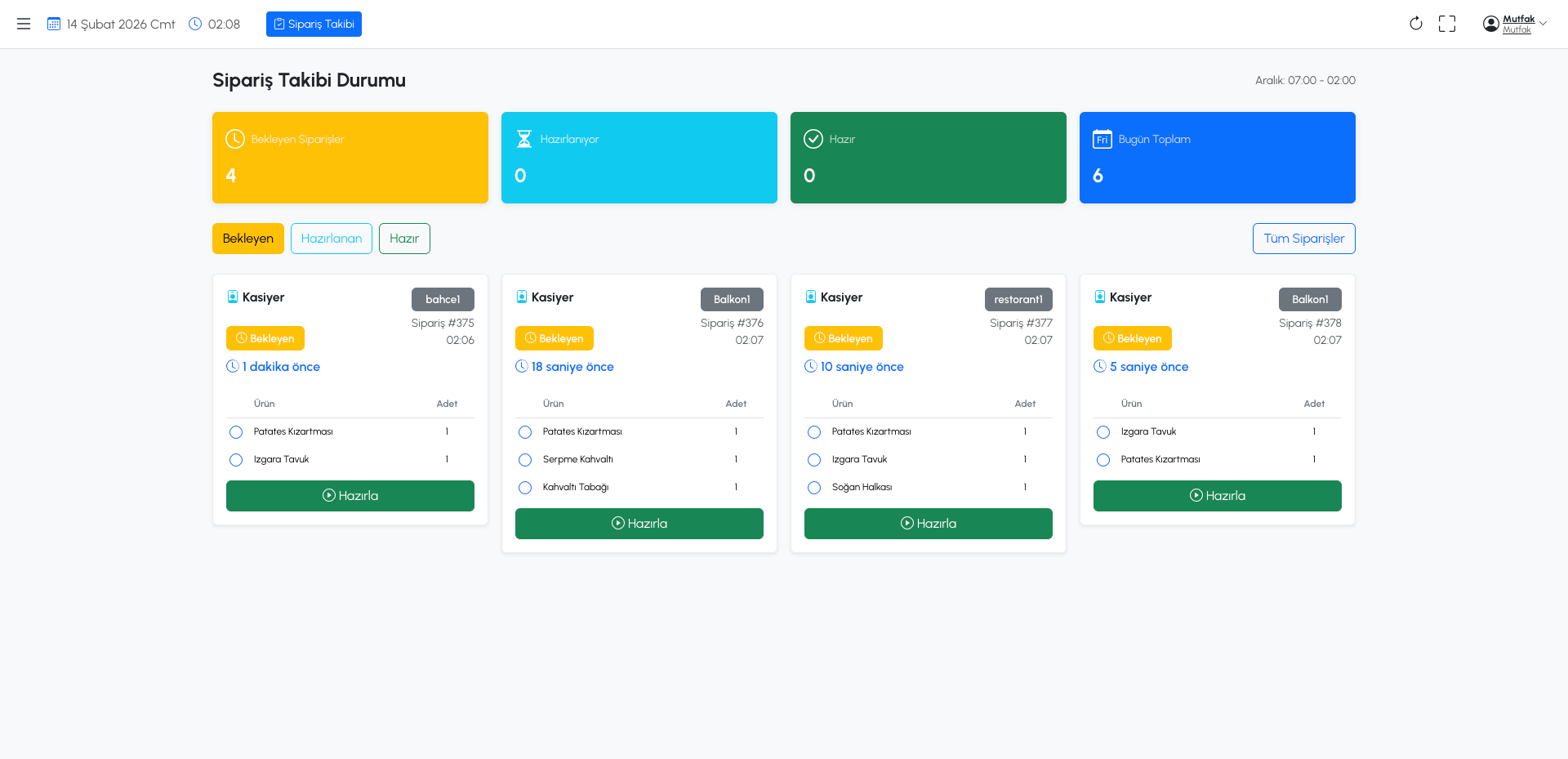Open the hamburger sidebar menu
This screenshot has height=759, width=1568.
[x=24, y=25]
